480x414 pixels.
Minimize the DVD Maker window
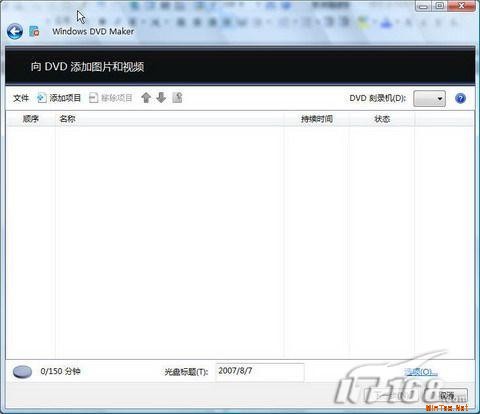423,6
